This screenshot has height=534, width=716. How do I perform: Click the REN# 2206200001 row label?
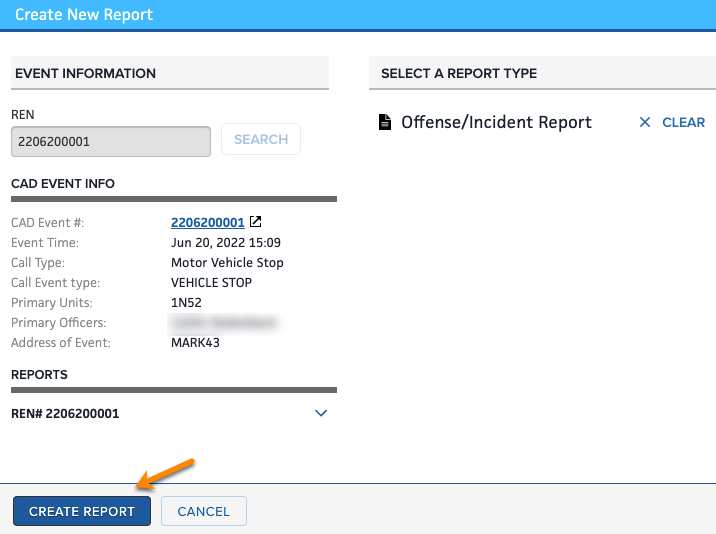65,413
